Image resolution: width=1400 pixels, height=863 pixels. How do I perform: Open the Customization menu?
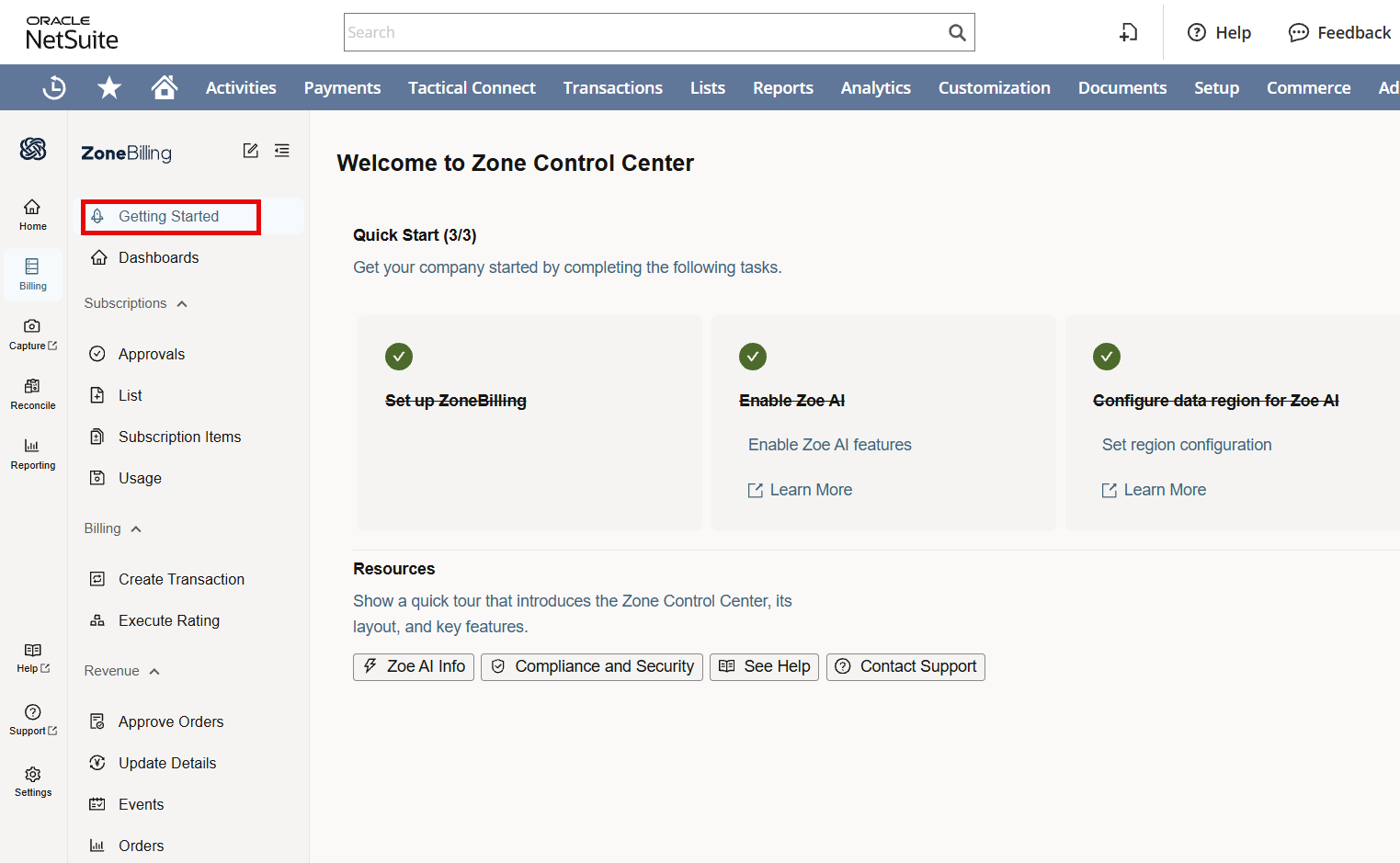coord(995,87)
